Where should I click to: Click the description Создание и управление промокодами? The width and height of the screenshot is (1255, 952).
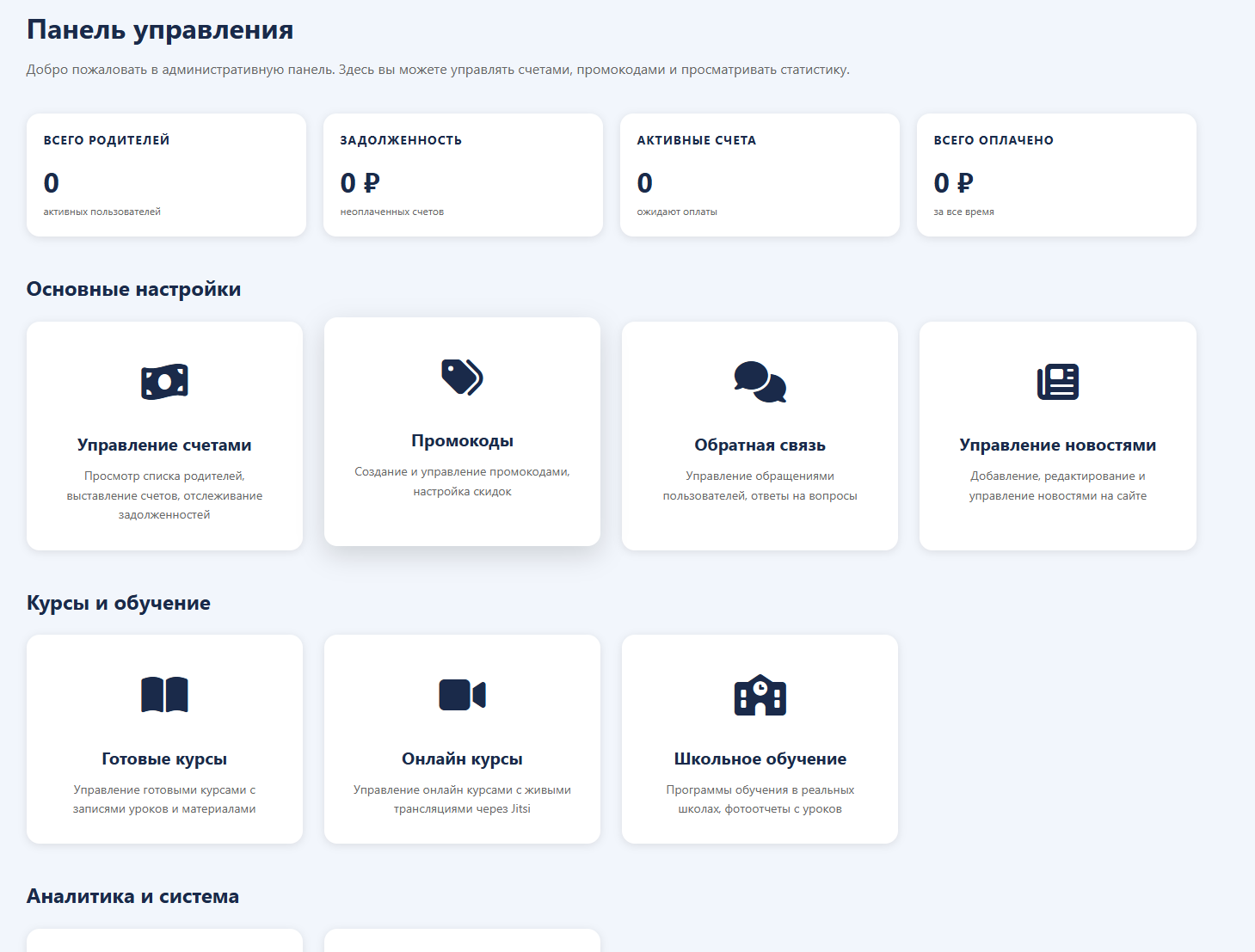pyautogui.click(x=462, y=482)
